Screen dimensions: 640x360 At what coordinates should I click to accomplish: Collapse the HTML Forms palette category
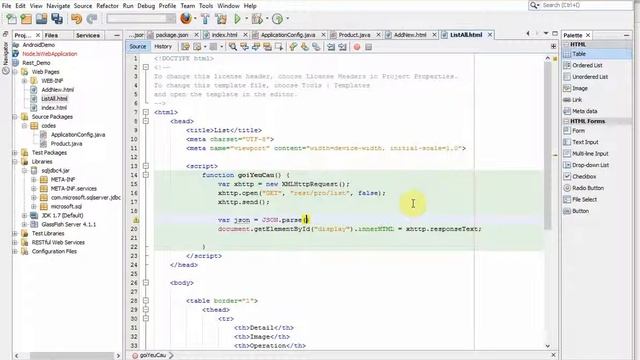coord(567,121)
